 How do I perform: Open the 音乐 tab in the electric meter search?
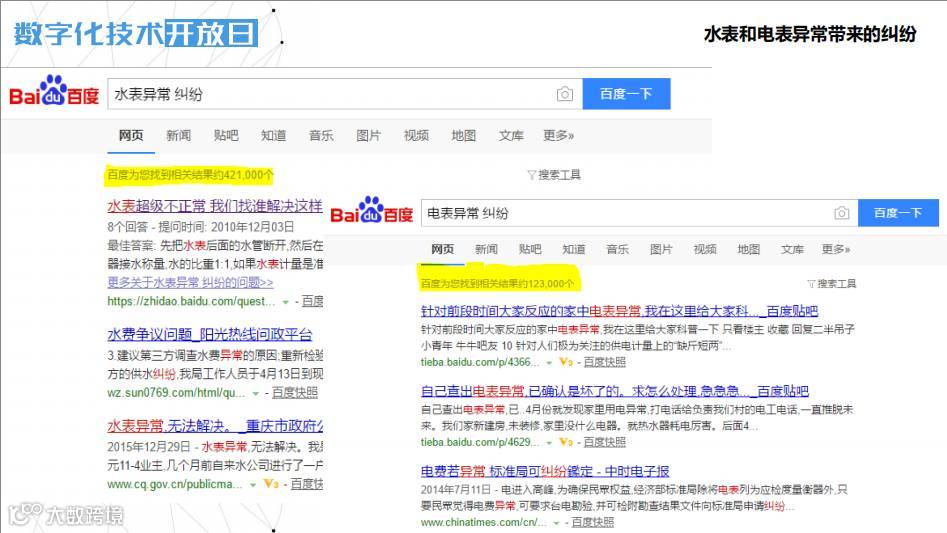[x=617, y=249]
